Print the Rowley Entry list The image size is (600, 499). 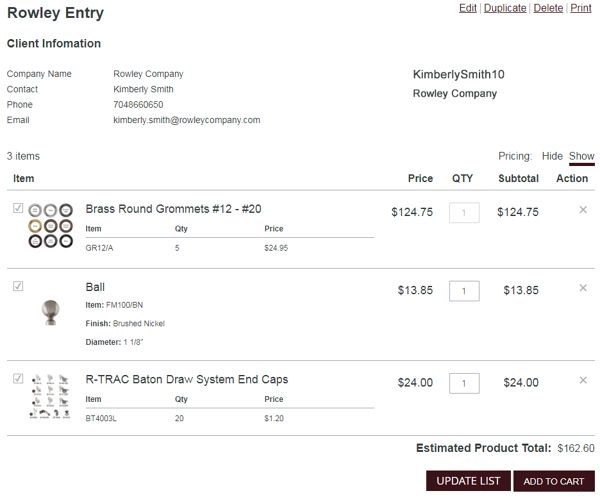click(x=581, y=8)
